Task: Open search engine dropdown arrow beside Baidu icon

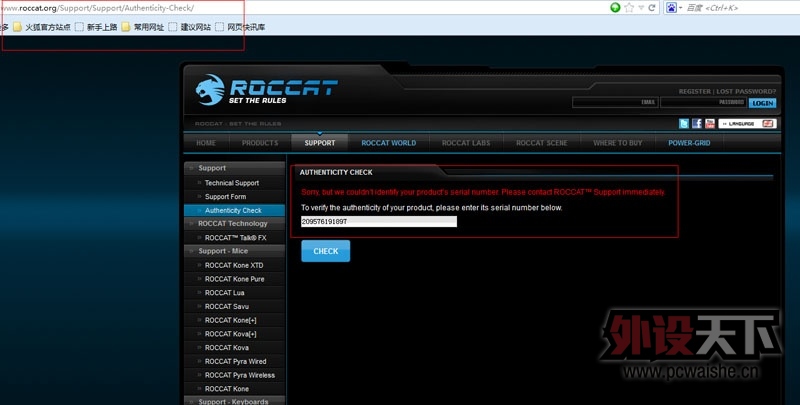Action: (x=681, y=8)
